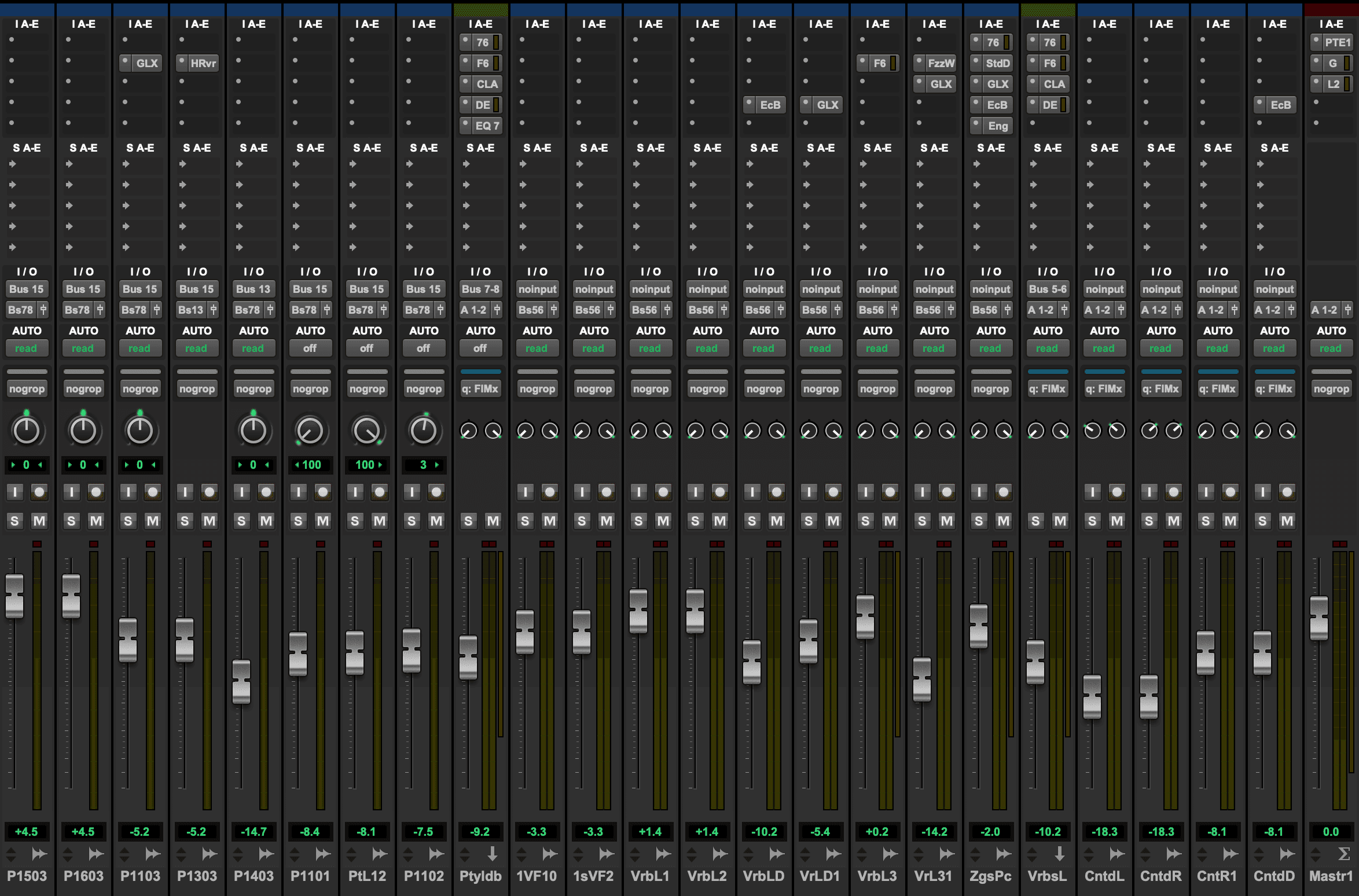Click the sum icon on Mastr1

click(x=1344, y=854)
